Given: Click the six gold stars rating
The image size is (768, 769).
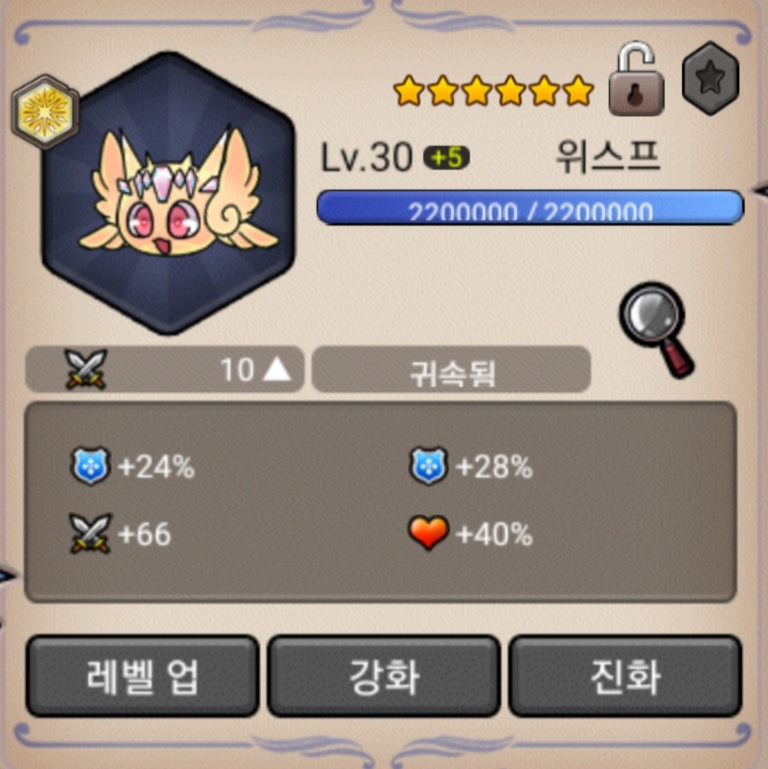Looking at the screenshot, I should click(x=494, y=91).
